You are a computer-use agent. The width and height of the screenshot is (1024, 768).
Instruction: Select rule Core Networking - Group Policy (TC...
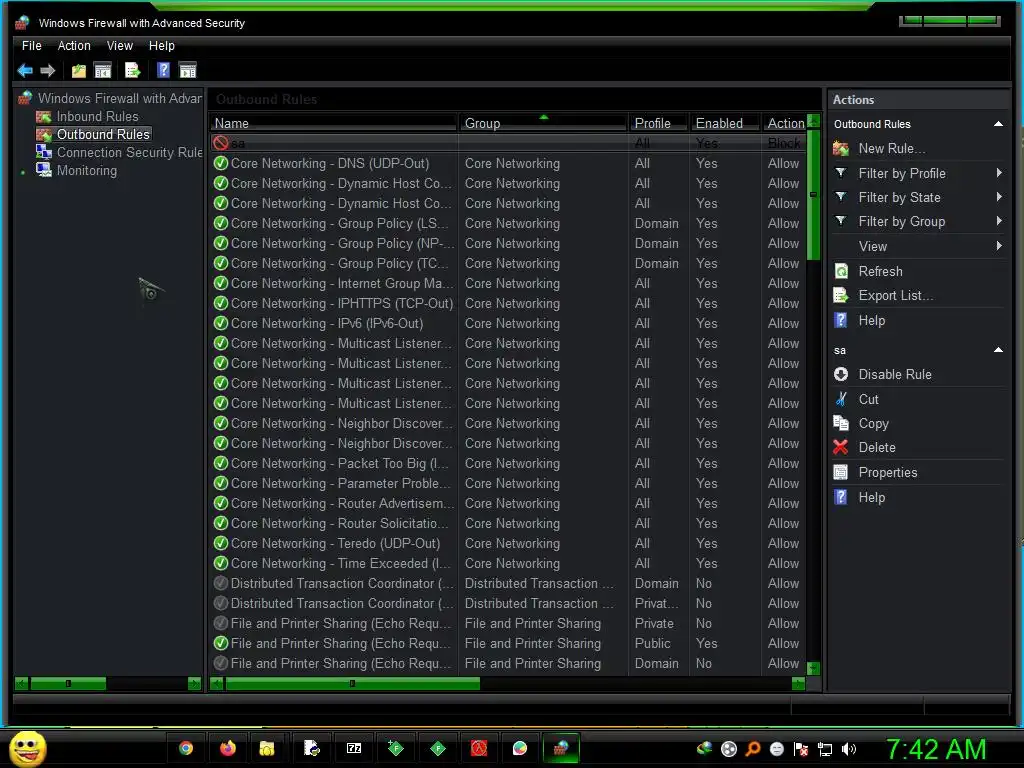340,263
